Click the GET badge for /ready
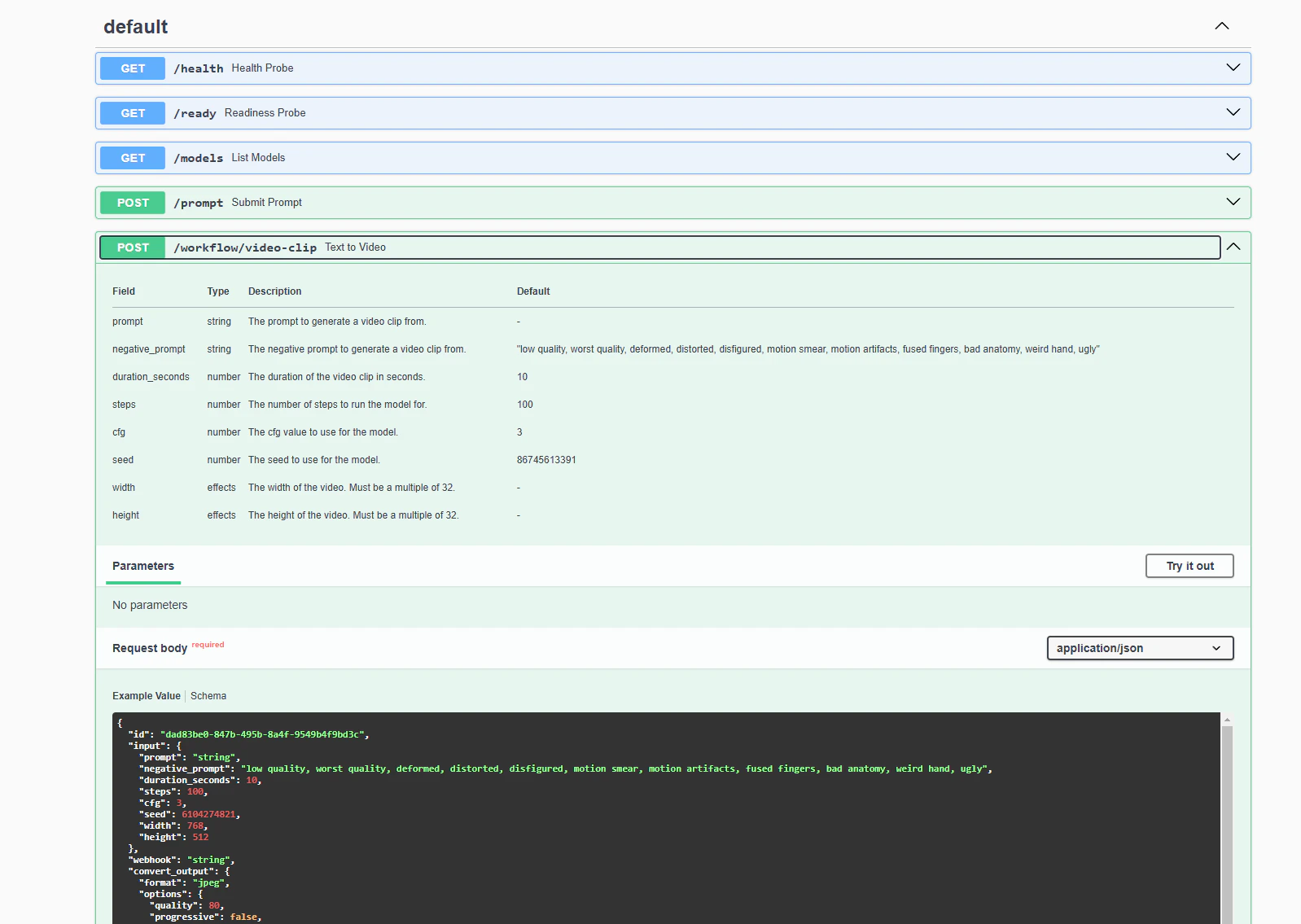 pos(133,113)
